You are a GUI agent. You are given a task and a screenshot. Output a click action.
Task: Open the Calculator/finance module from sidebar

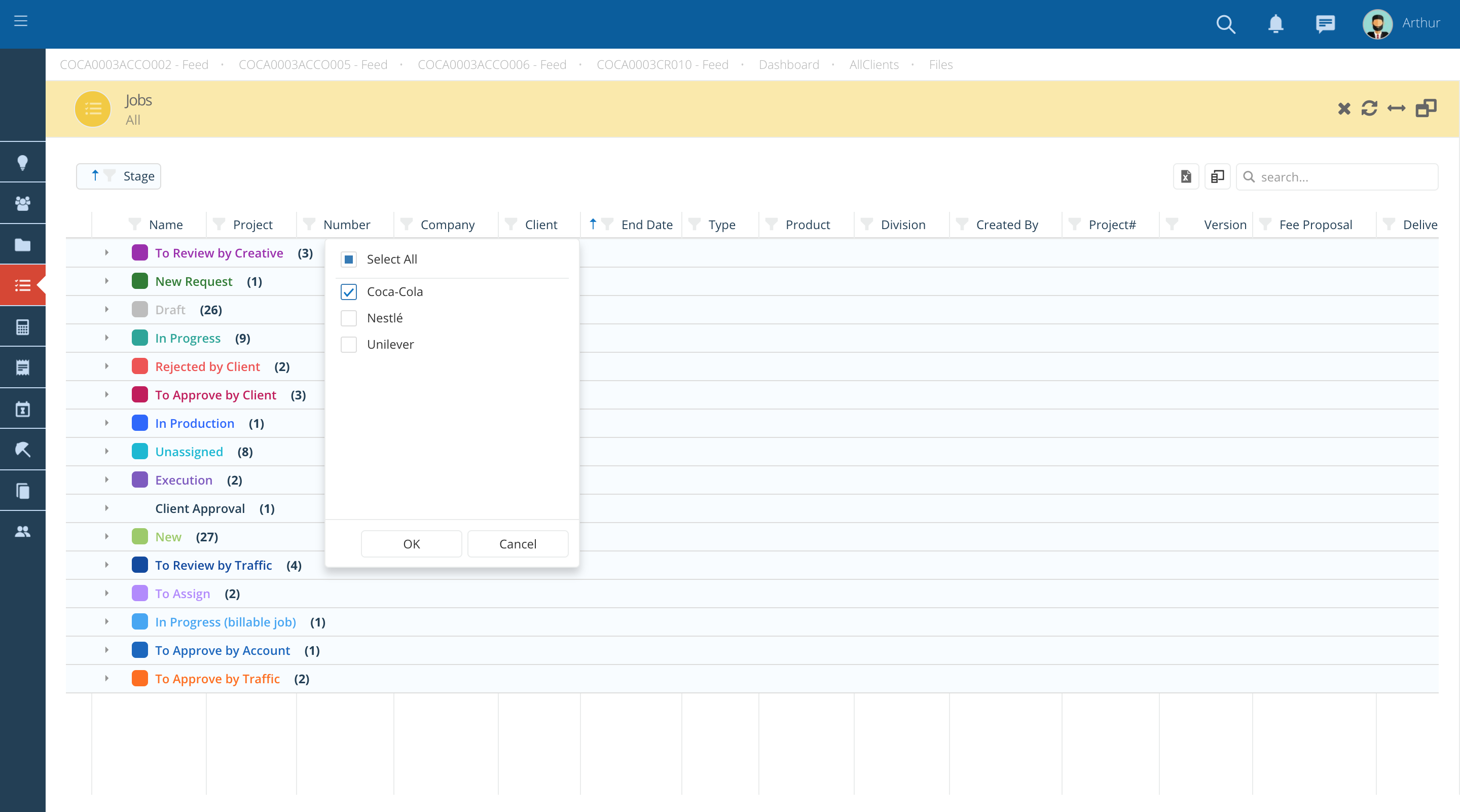tap(23, 326)
